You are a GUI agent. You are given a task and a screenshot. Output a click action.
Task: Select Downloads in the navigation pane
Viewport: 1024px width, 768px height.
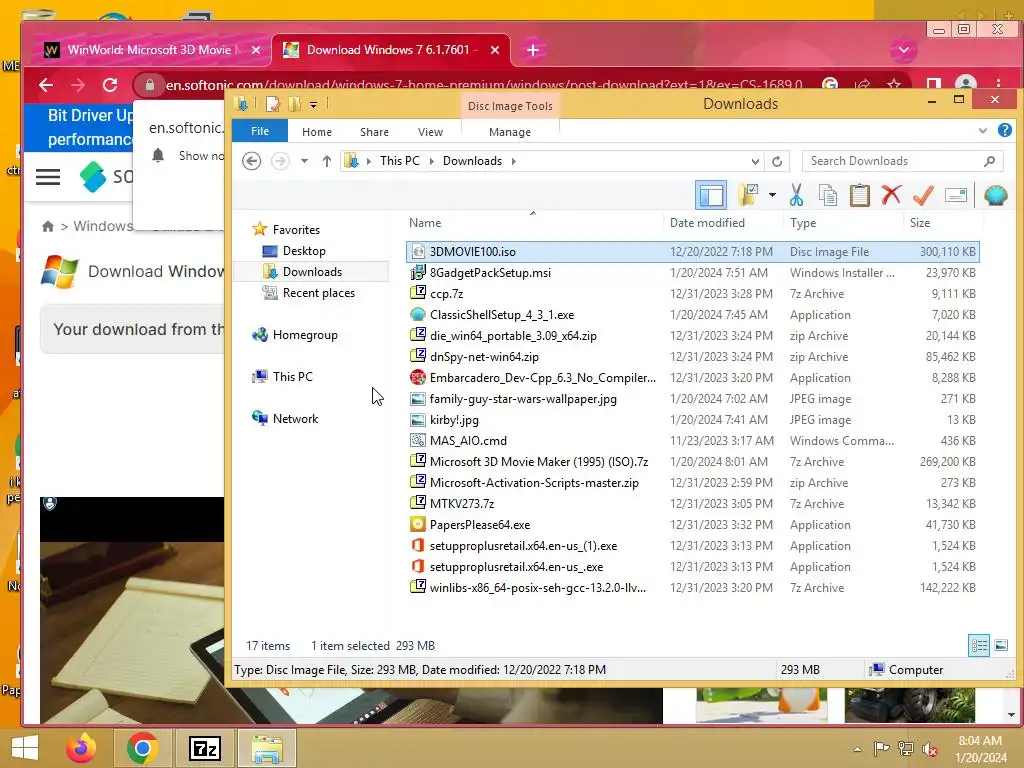pyautogui.click(x=312, y=272)
